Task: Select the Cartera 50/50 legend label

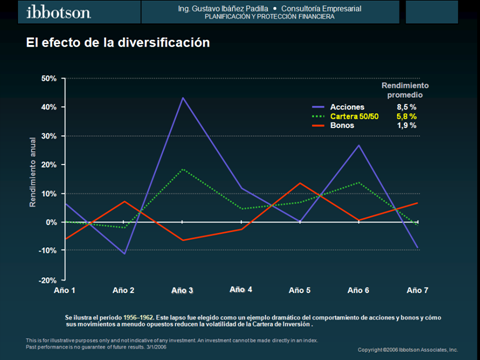Action: [x=354, y=116]
